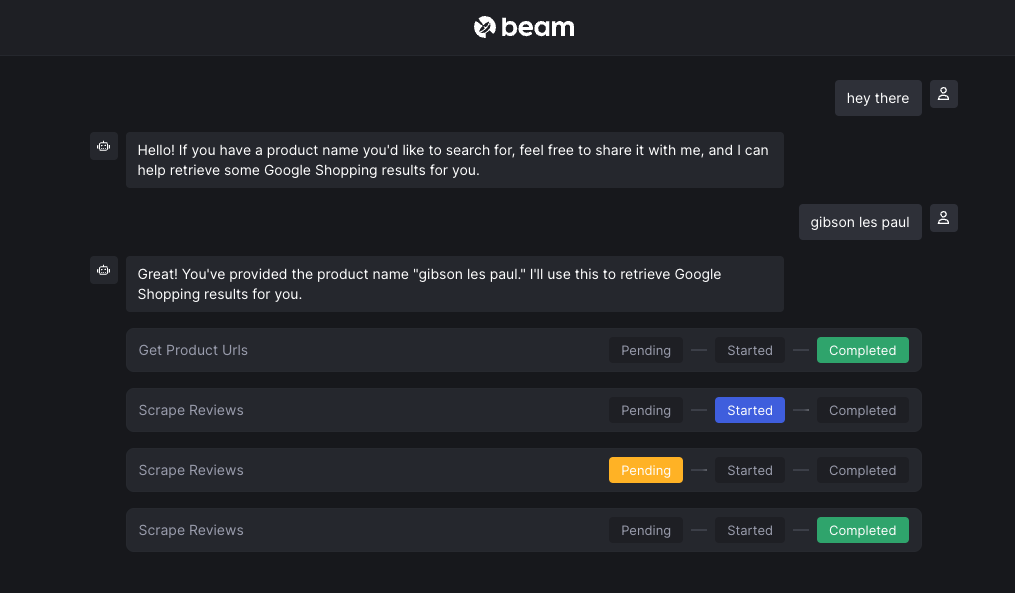
Task: Click Pending status in Get Product Urls row
Action: click(645, 350)
